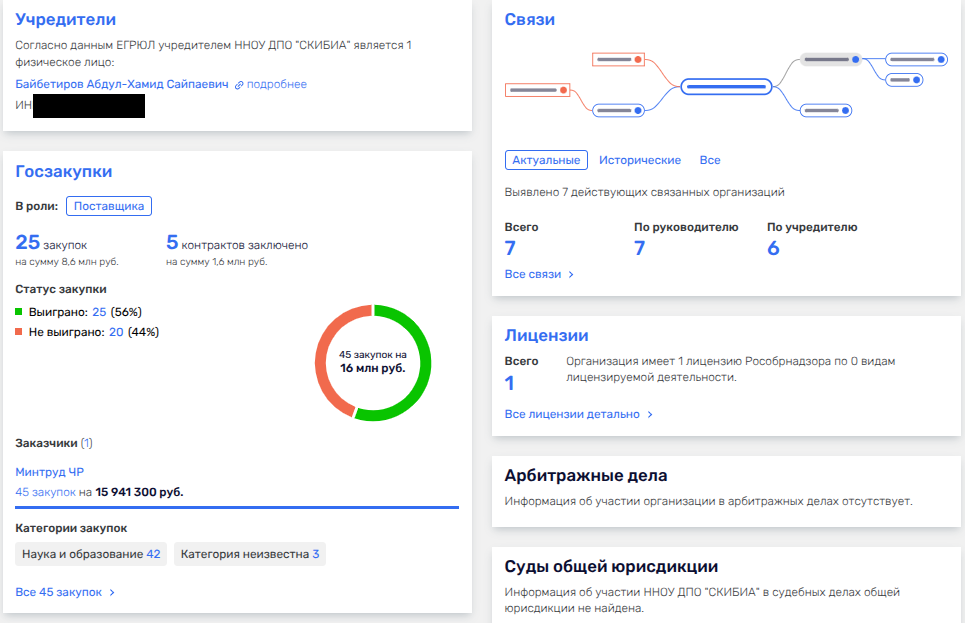The width and height of the screenshot is (965, 623).
Task: Click the donut chart of purchases
Action: click(x=373, y=362)
